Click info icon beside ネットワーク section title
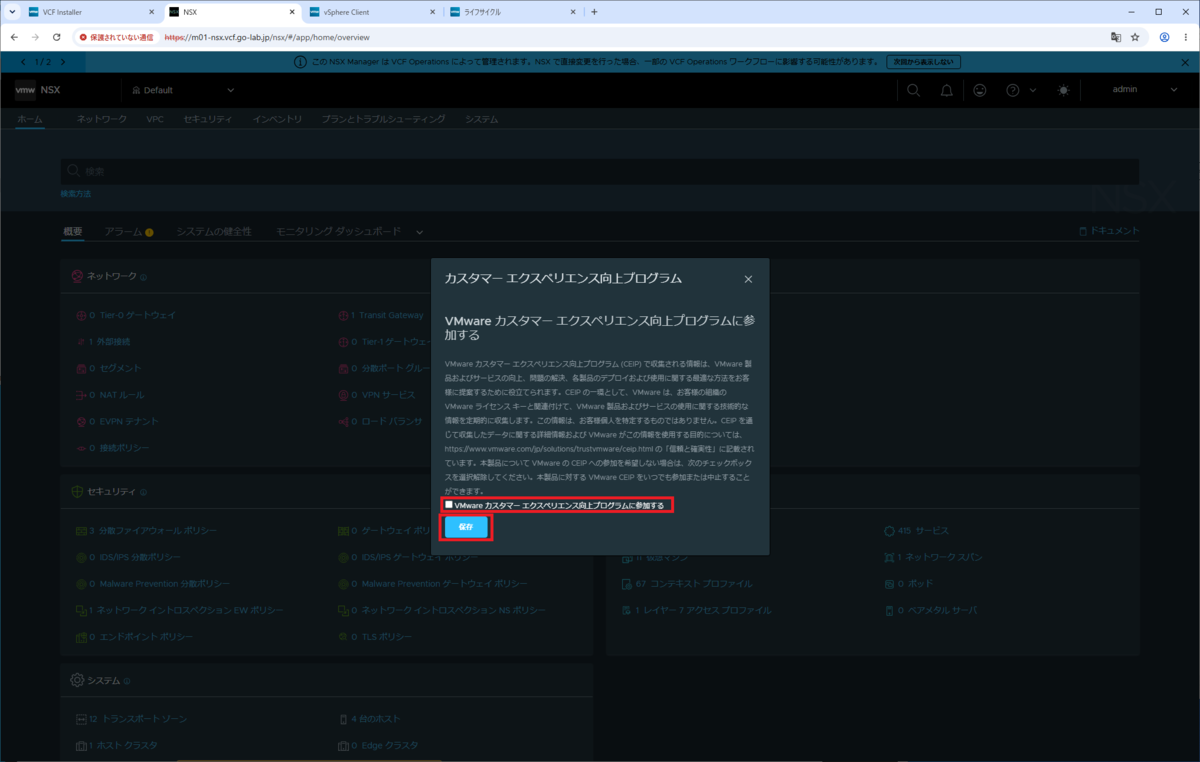Image resolution: width=1200 pixels, height=762 pixels. [144, 276]
